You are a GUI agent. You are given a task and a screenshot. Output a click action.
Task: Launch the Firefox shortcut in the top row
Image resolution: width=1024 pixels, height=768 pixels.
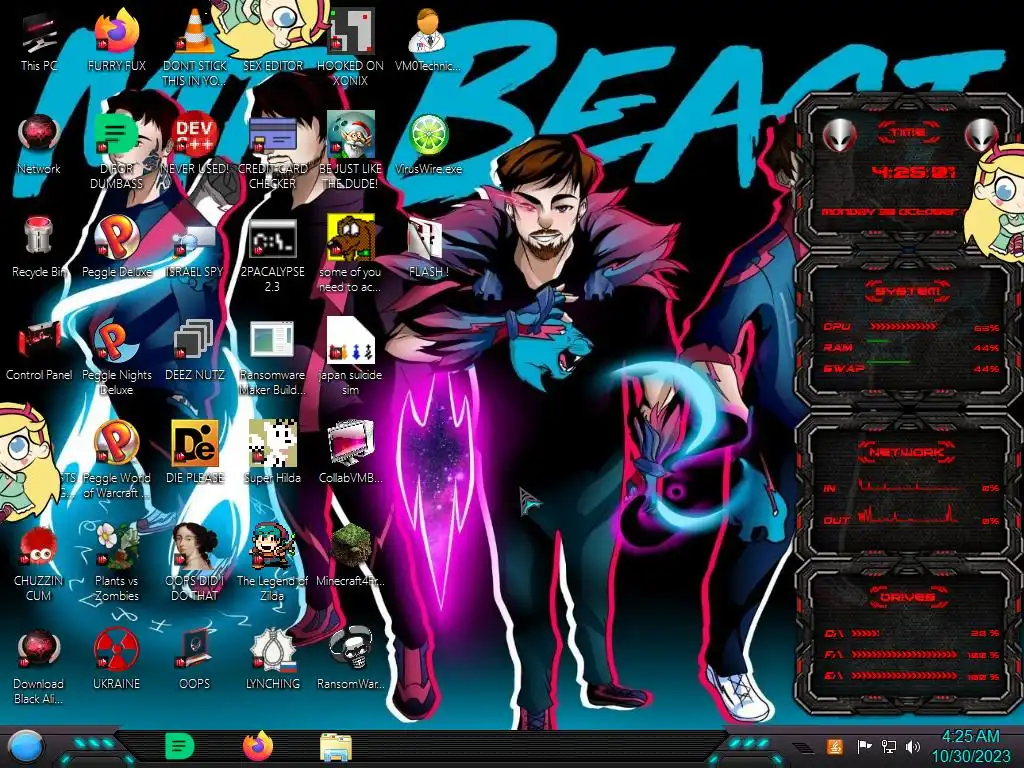tap(116, 40)
